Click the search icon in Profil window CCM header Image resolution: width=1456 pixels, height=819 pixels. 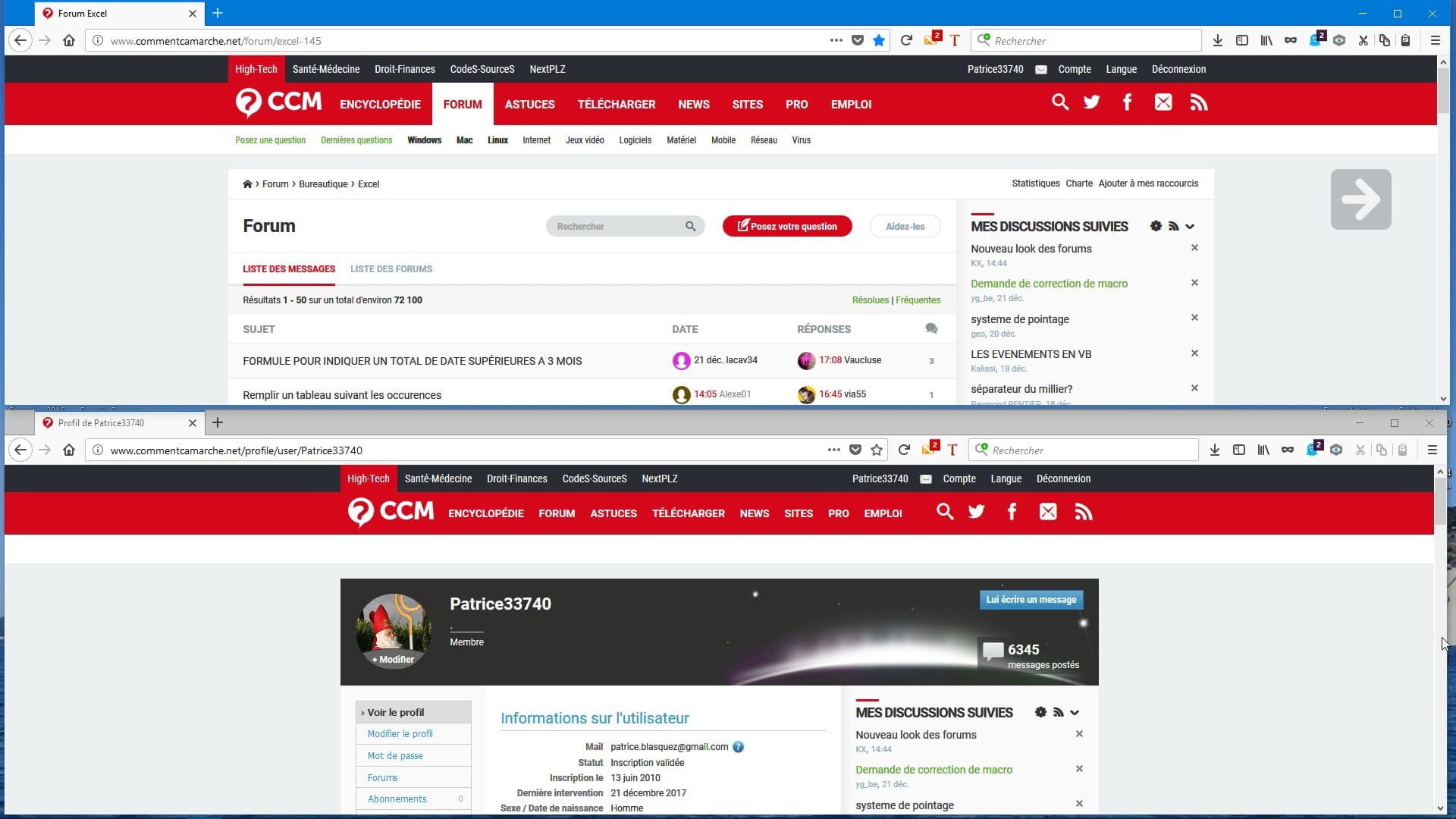click(944, 512)
